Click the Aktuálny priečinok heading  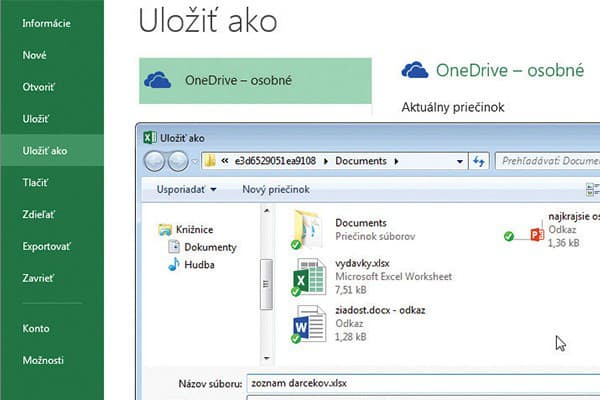pos(453,107)
